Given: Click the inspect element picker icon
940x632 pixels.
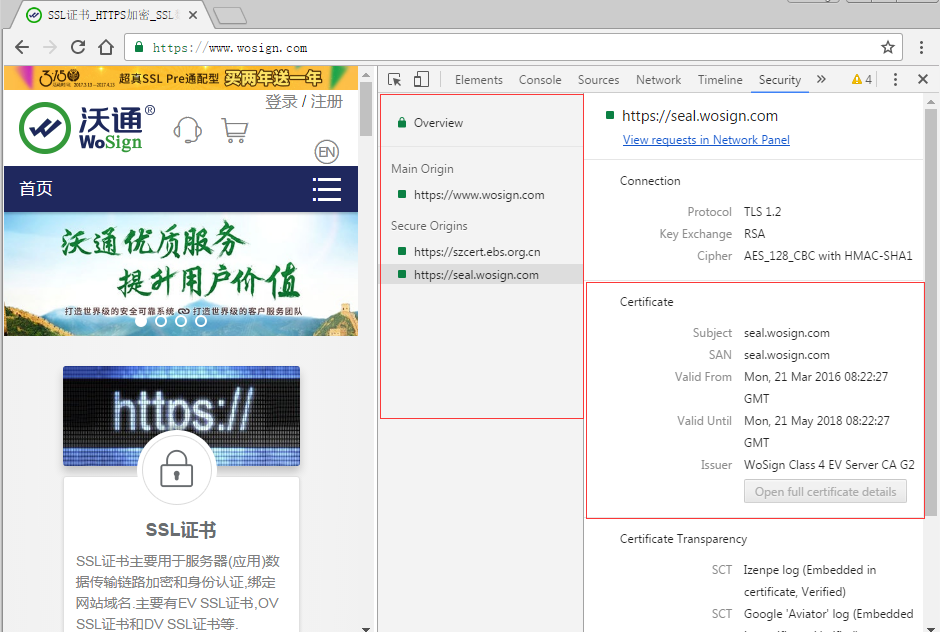Looking at the screenshot, I should click(x=395, y=80).
